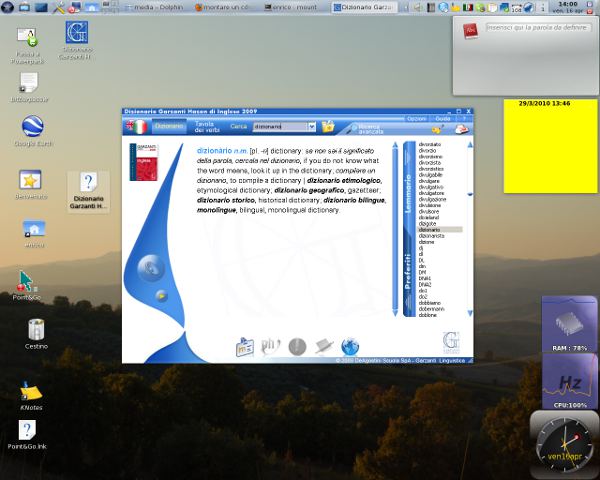600x480 pixels.
Task: Select the Preferiti vertical tab
Action: click(x=408, y=271)
